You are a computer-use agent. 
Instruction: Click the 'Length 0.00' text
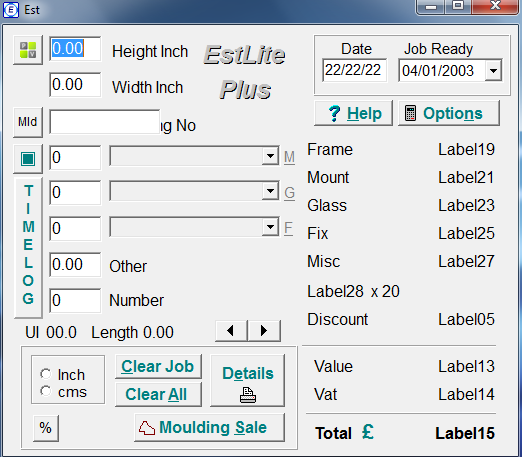click(x=132, y=333)
